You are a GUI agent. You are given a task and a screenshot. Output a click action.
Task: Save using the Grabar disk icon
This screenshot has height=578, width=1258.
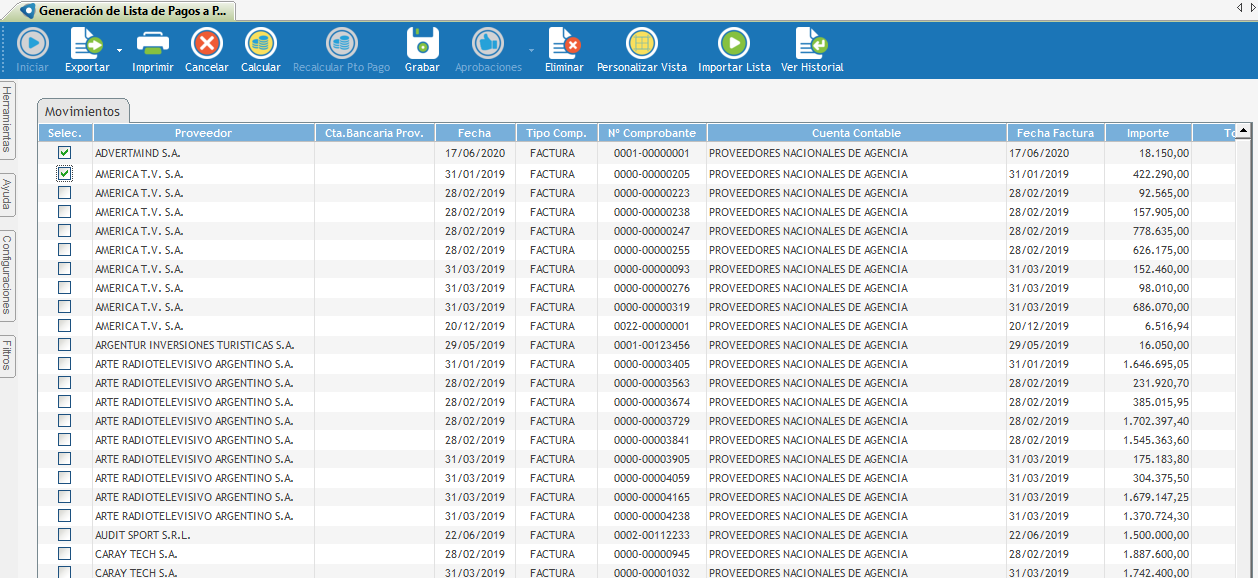(x=422, y=44)
